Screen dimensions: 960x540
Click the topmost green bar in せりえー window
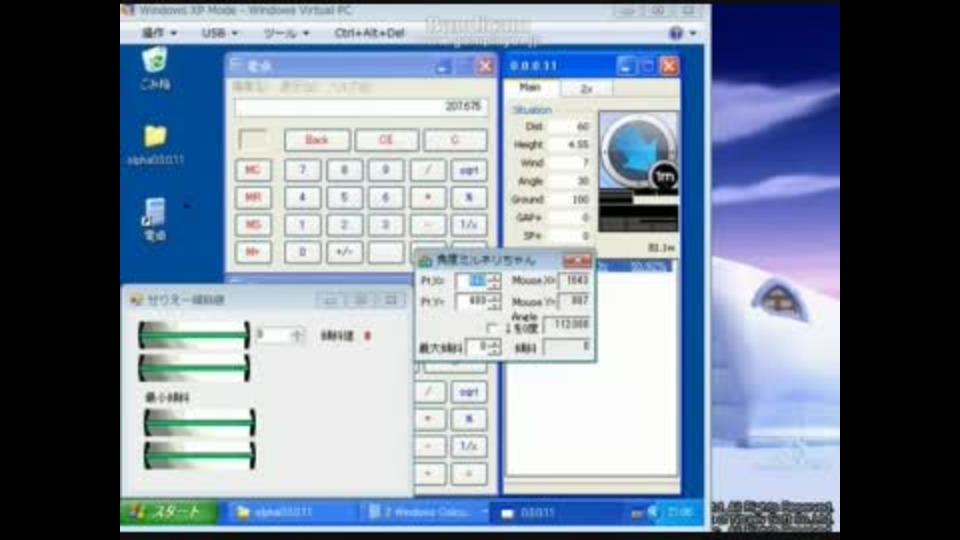[194, 335]
